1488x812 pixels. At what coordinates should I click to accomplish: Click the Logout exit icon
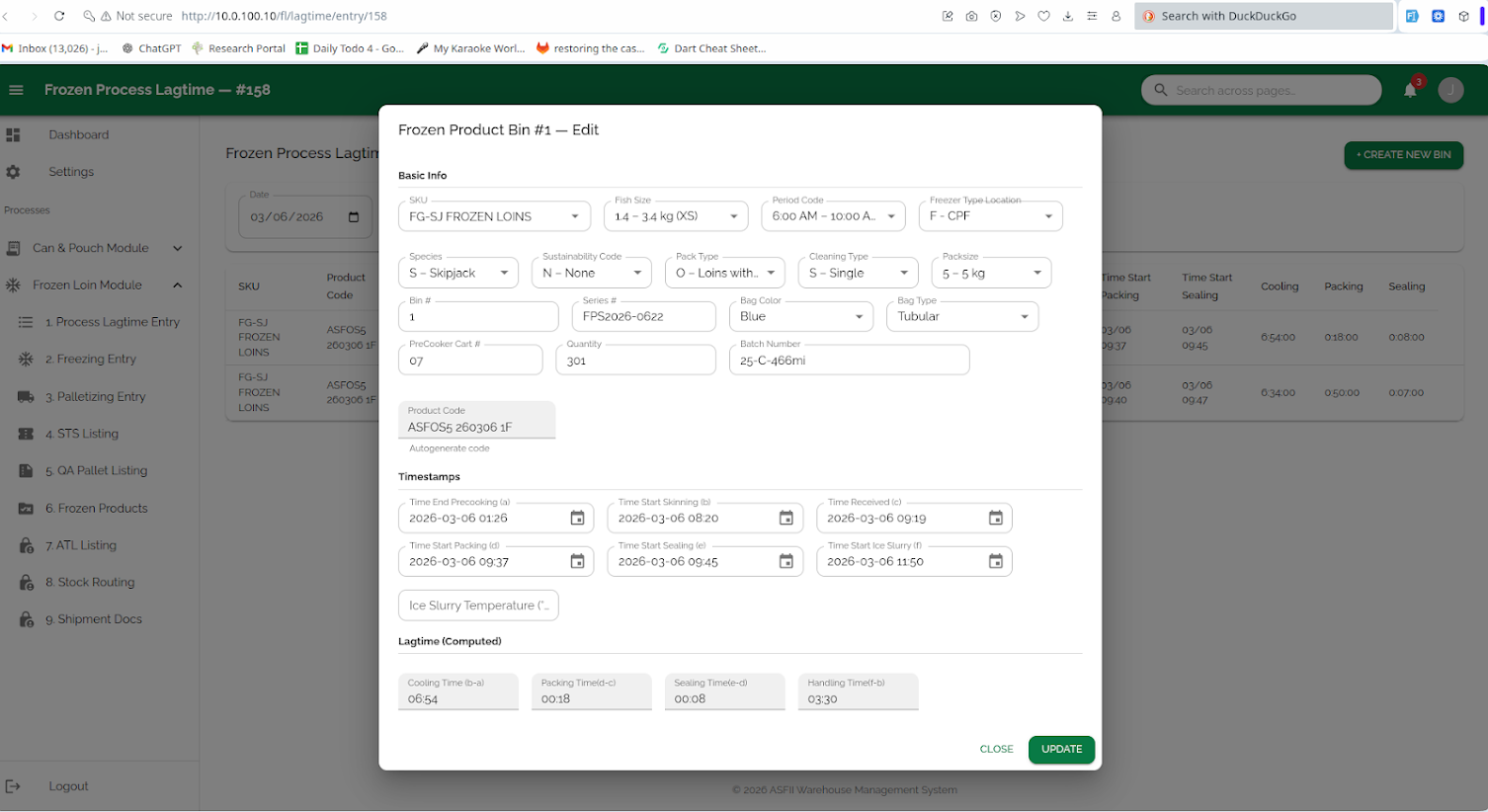[x=13, y=786]
